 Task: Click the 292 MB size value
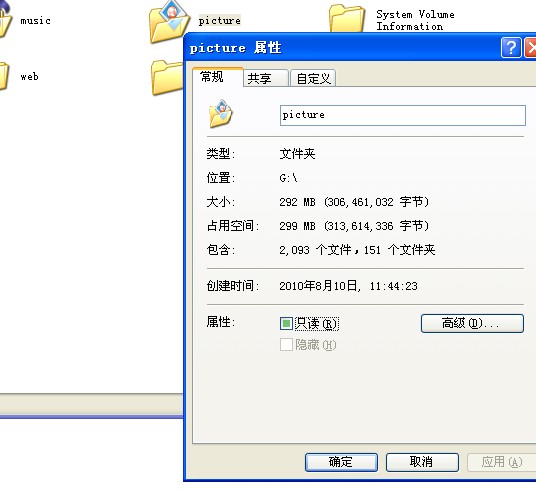(354, 202)
